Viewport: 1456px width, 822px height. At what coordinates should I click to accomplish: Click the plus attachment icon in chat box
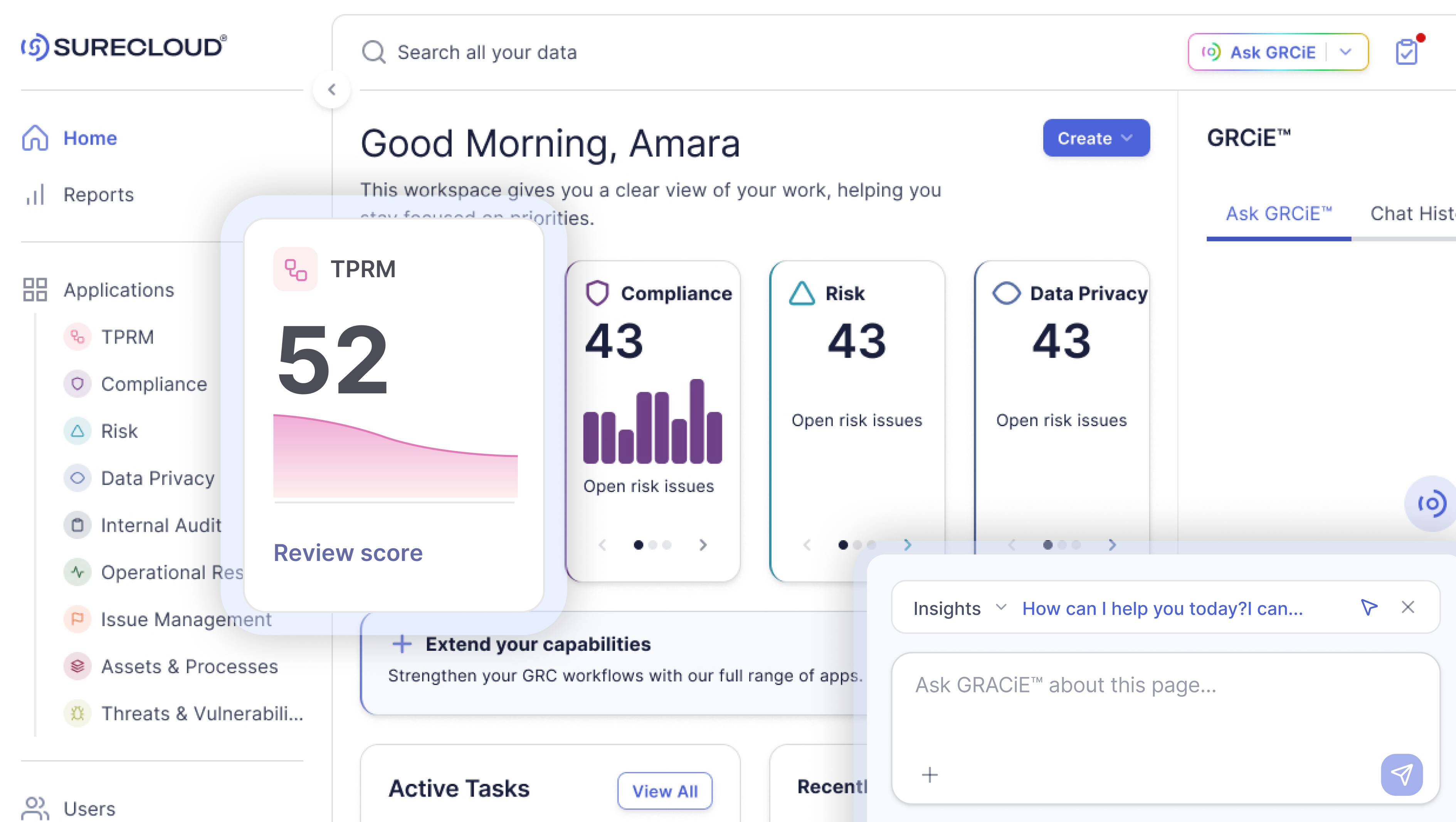point(930,774)
